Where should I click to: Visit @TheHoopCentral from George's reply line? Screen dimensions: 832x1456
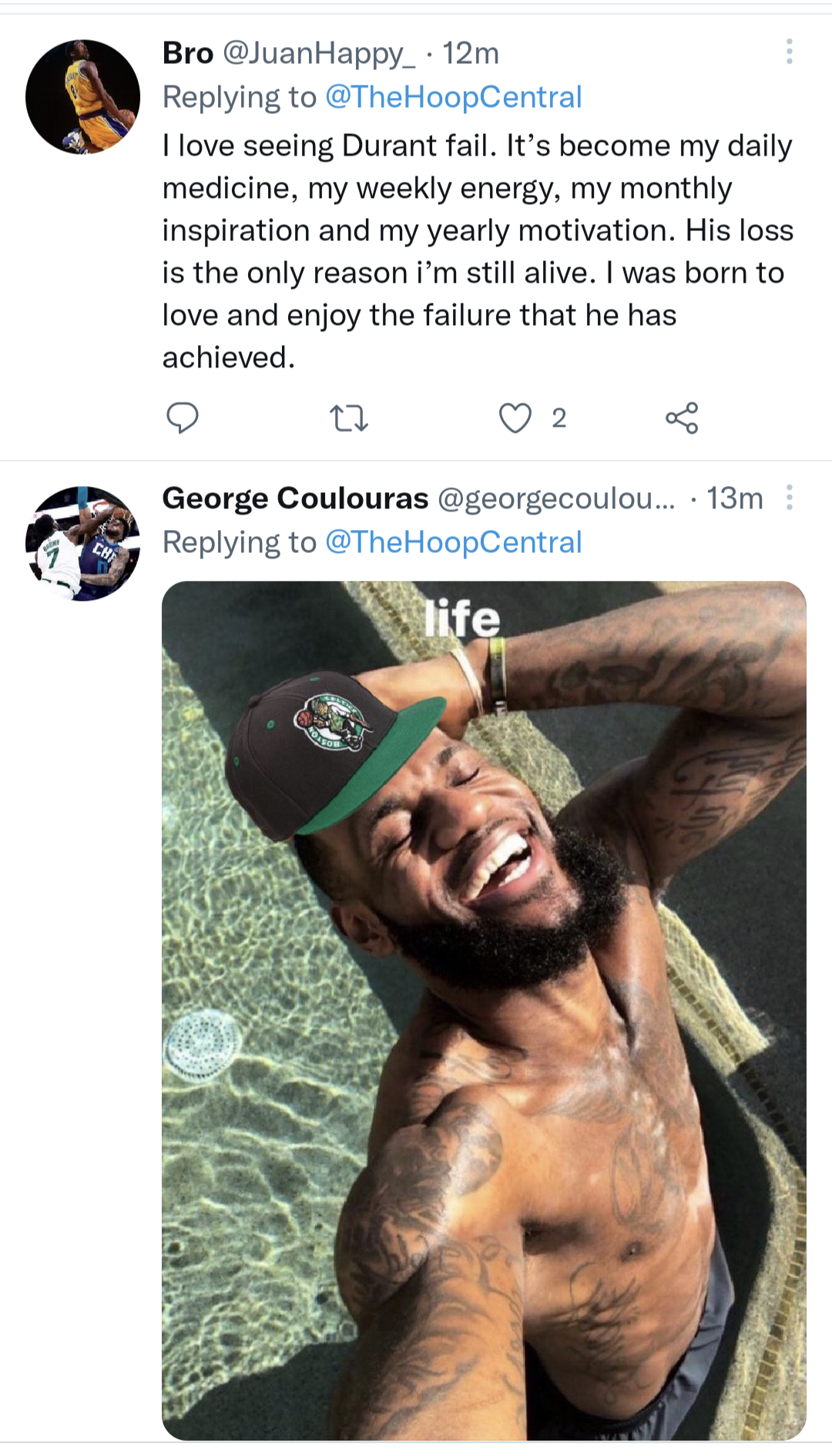tap(453, 542)
